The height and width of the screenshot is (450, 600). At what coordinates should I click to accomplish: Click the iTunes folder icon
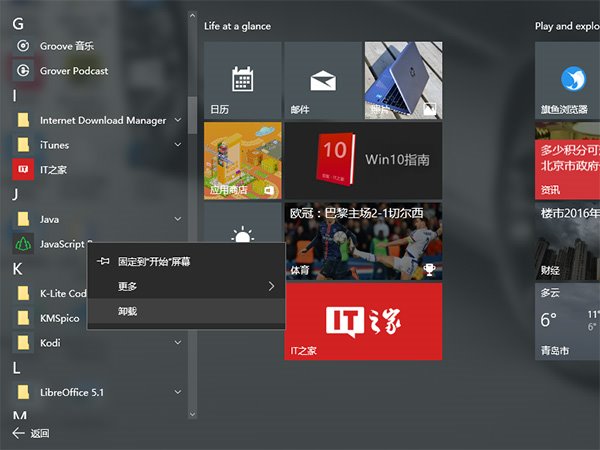pyautogui.click(x=23, y=145)
